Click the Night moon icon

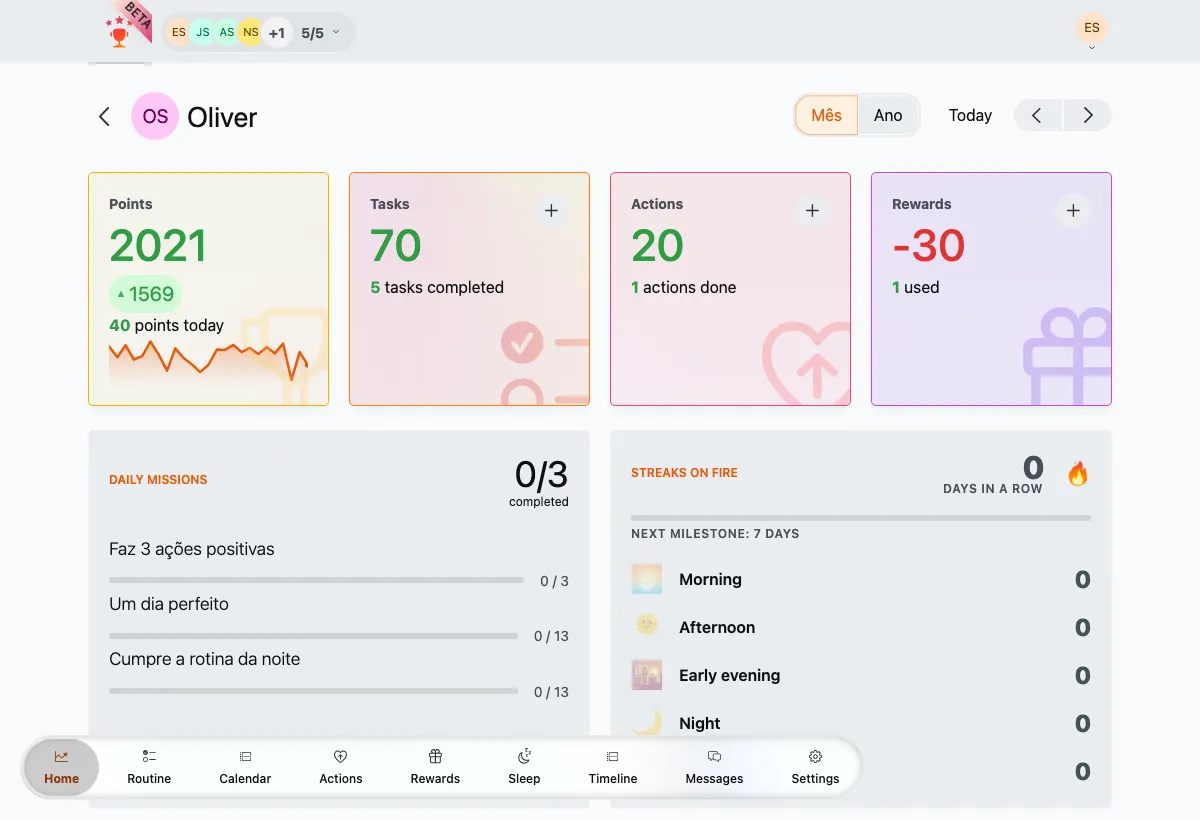pos(647,721)
